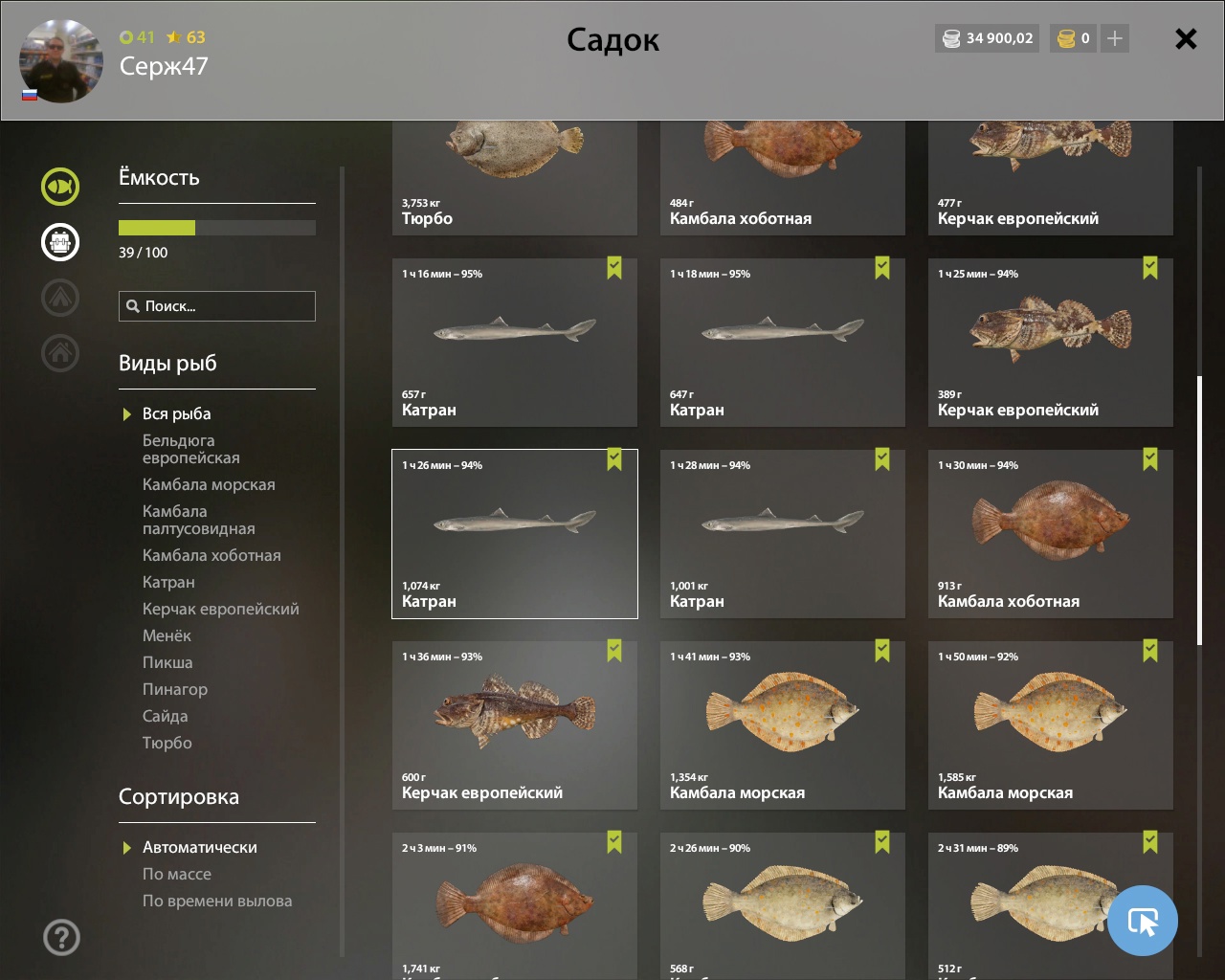
Task: Open the cooler box sidebar icon
Action: pos(60,242)
